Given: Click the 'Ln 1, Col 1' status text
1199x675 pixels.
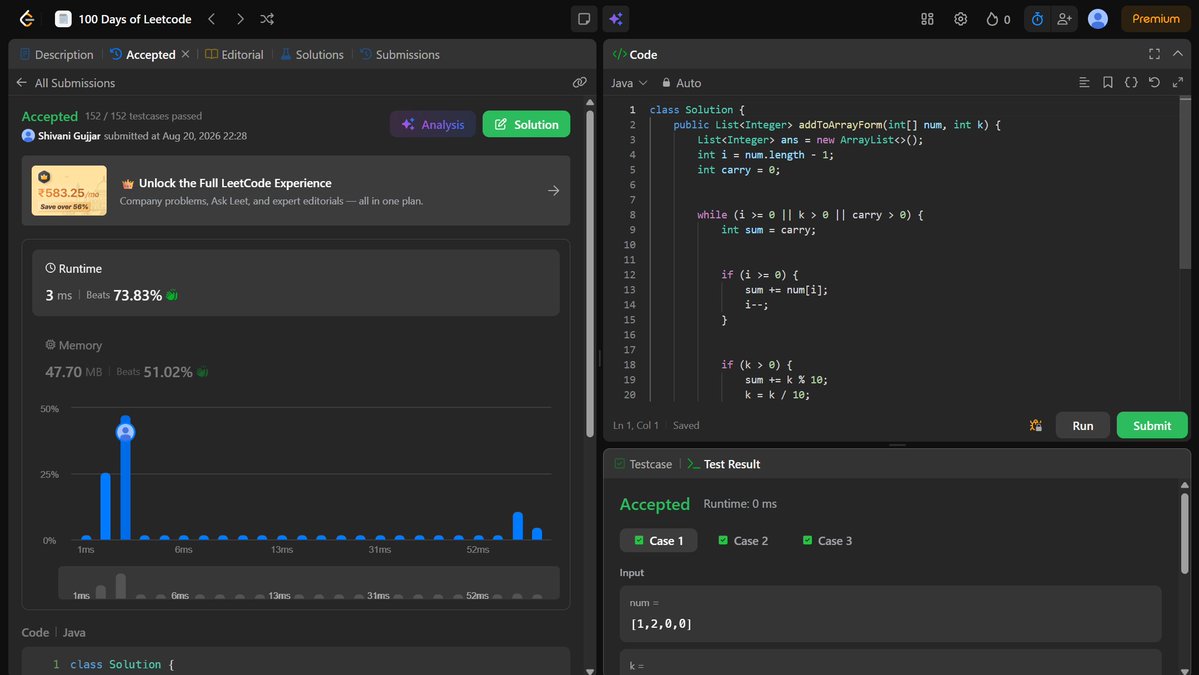Looking at the screenshot, I should pyautogui.click(x=635, y=426).
